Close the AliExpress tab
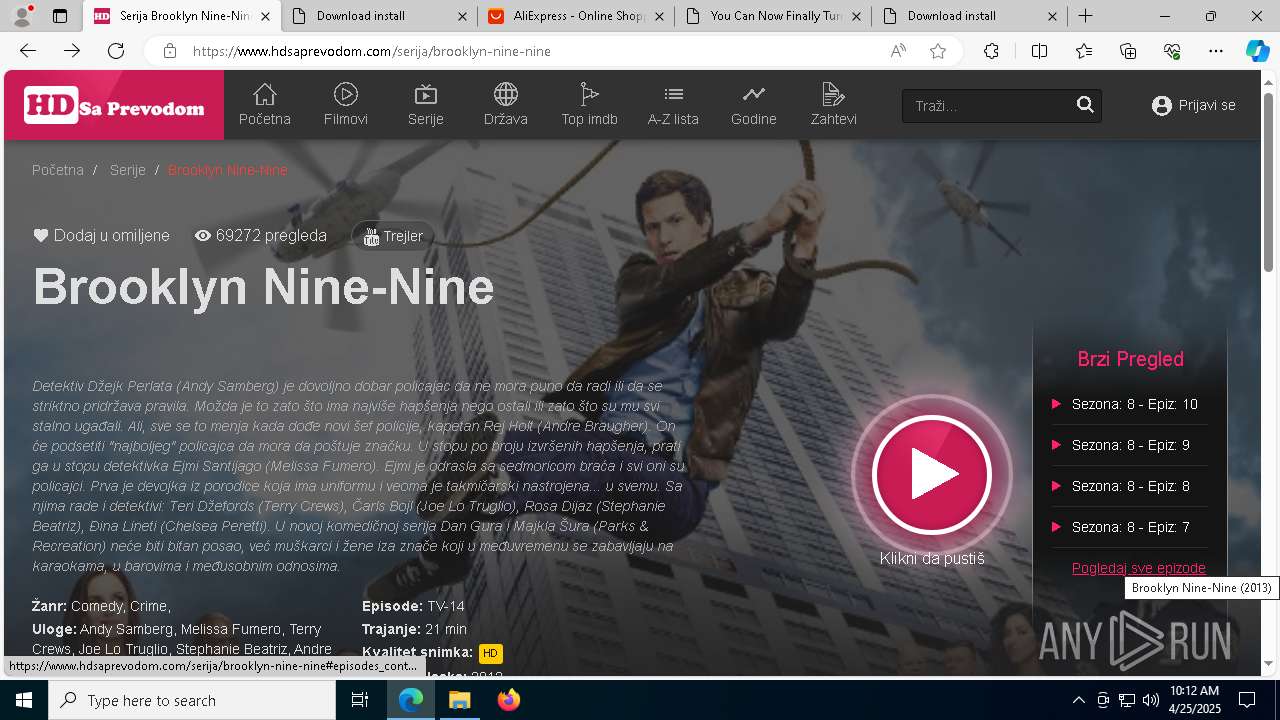The width and height of the screenshot is (1280, 720). (x=659, y=16)
